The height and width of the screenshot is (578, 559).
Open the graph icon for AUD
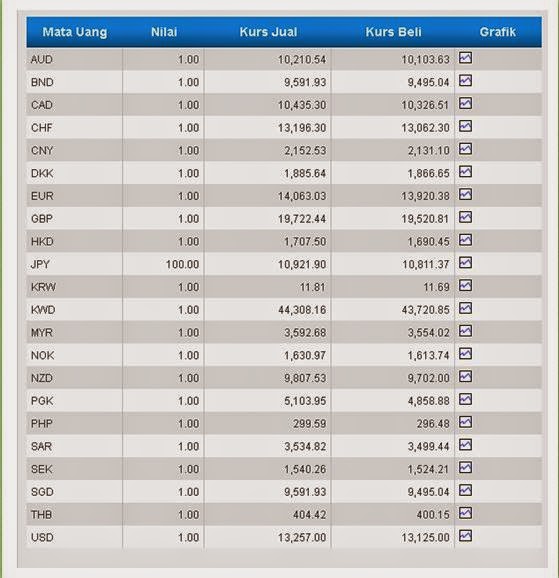coord(465,58)
